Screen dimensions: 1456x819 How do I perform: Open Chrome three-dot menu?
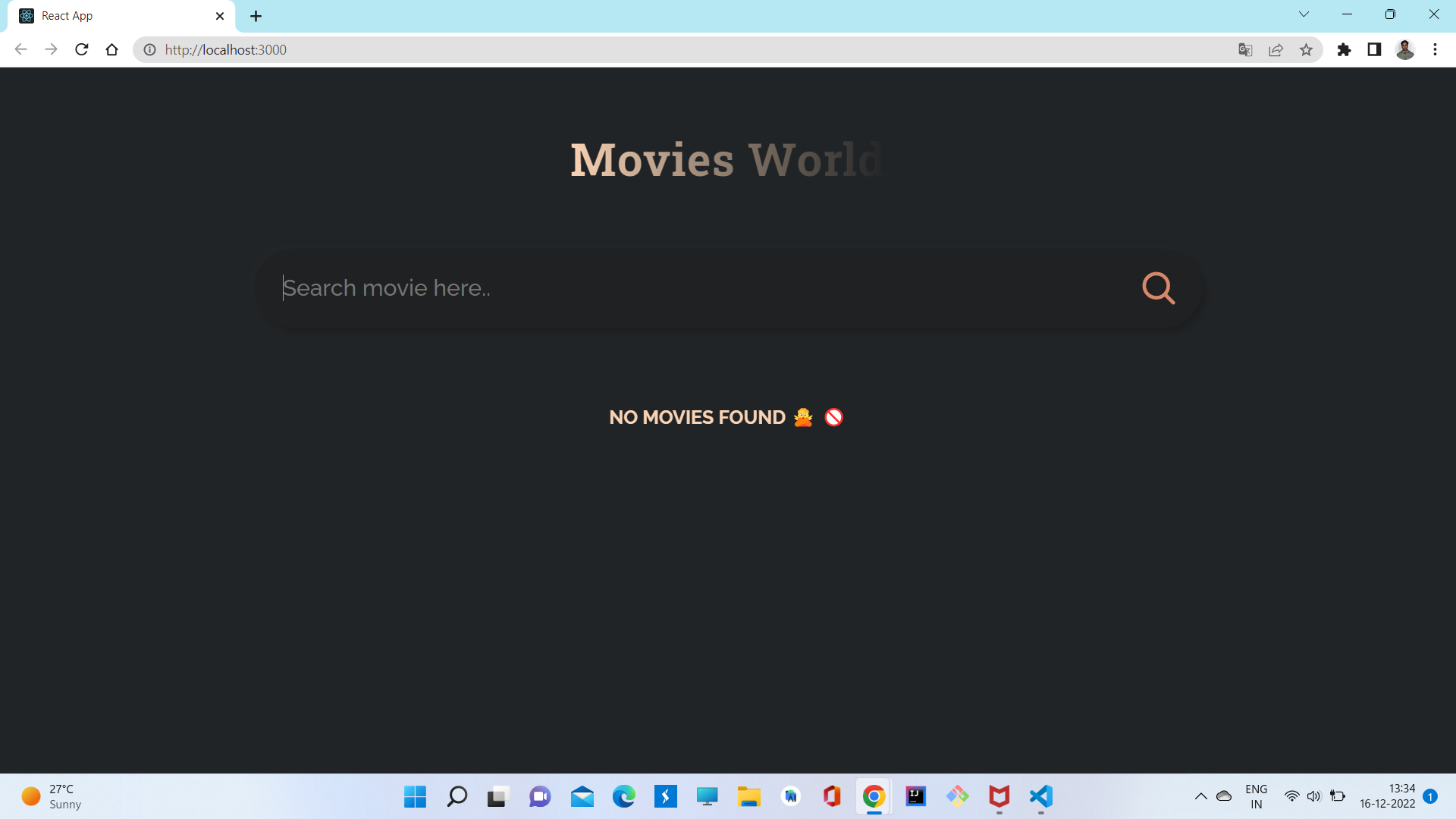tap(1435, 50)
